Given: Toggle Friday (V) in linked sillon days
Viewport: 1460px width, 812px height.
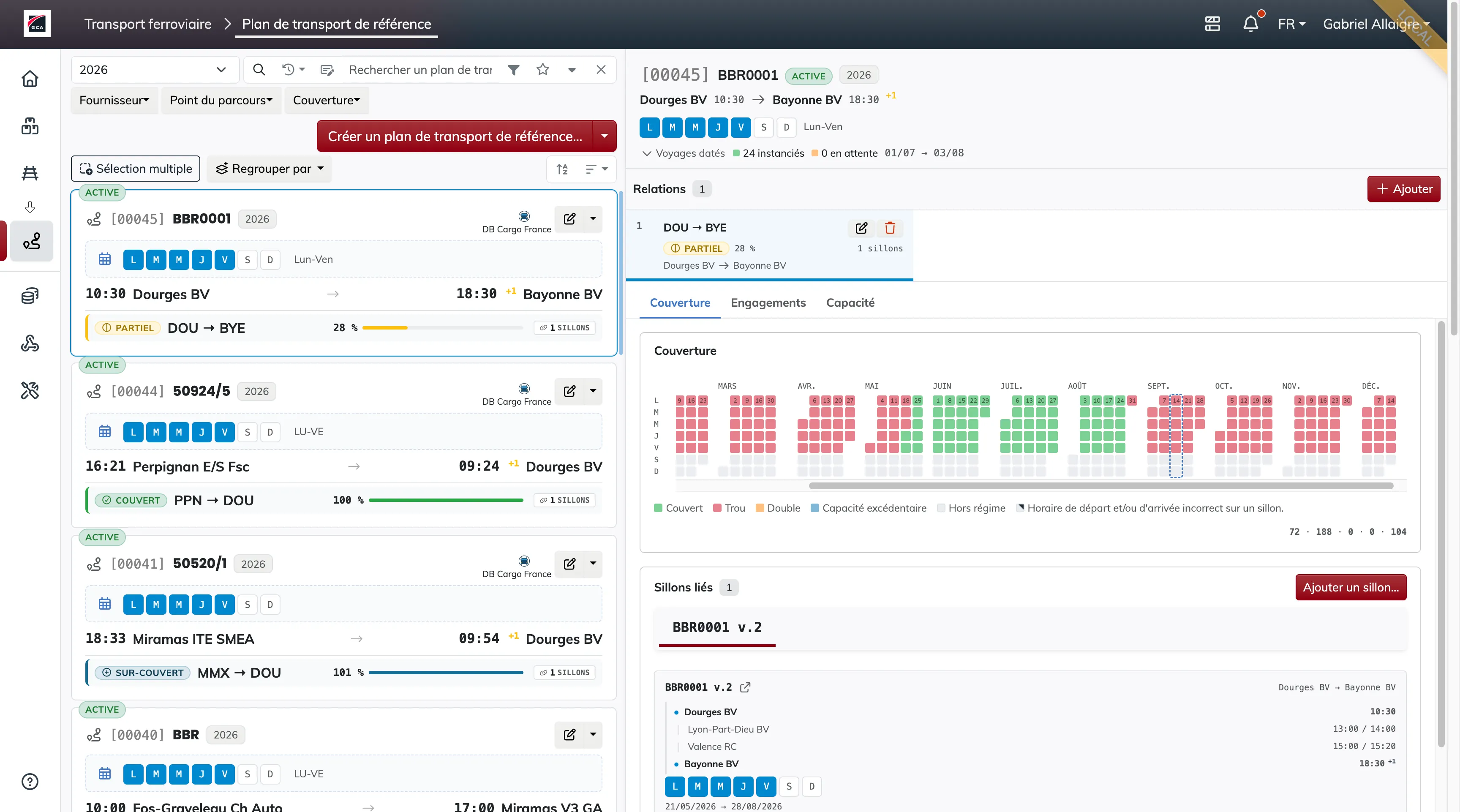Looking at the screenshot, I should 766,786.
